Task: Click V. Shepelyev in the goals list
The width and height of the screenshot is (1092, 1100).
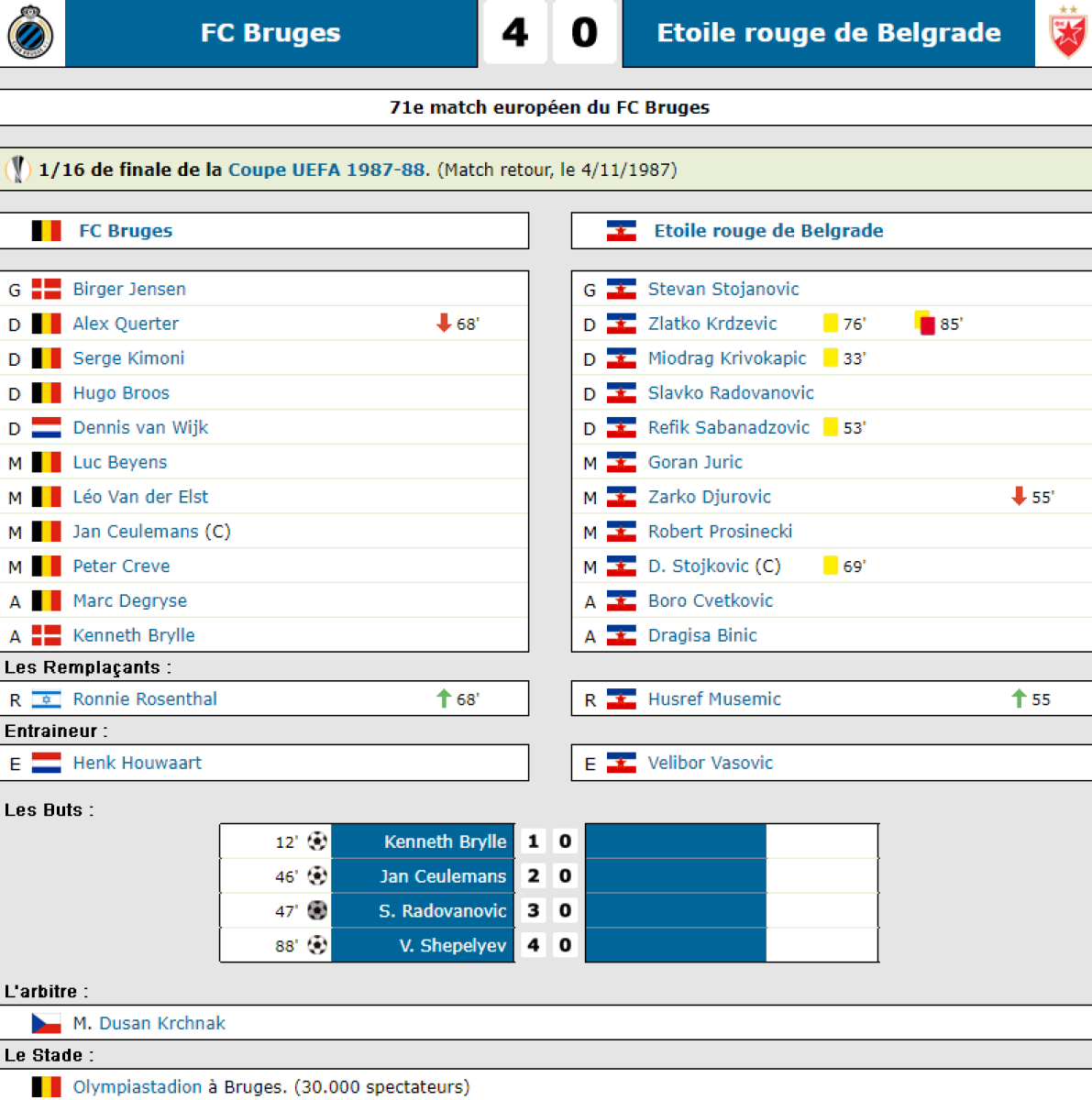Action: pos(452,945)
